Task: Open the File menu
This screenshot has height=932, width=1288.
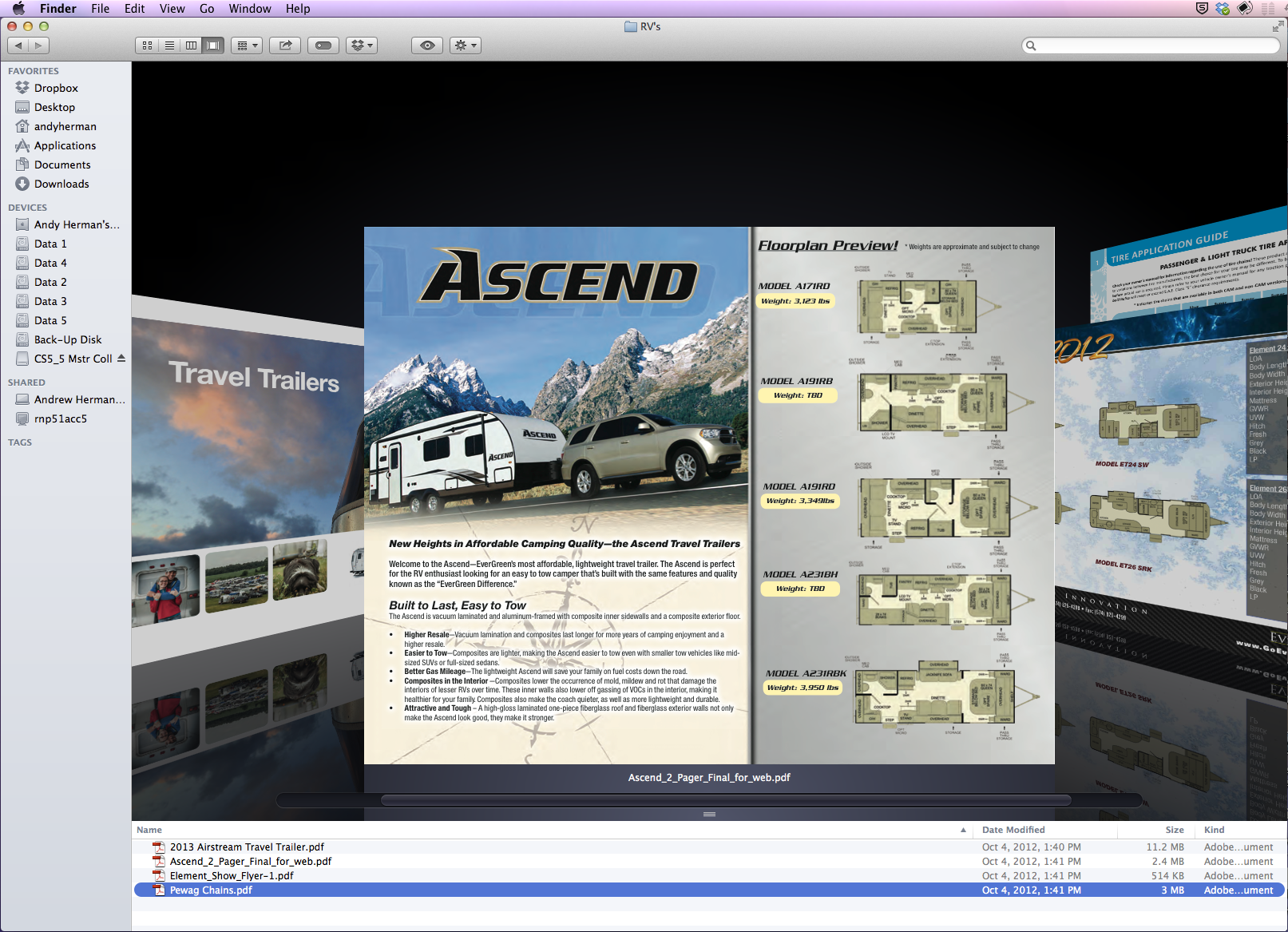Action: [101, 9]
